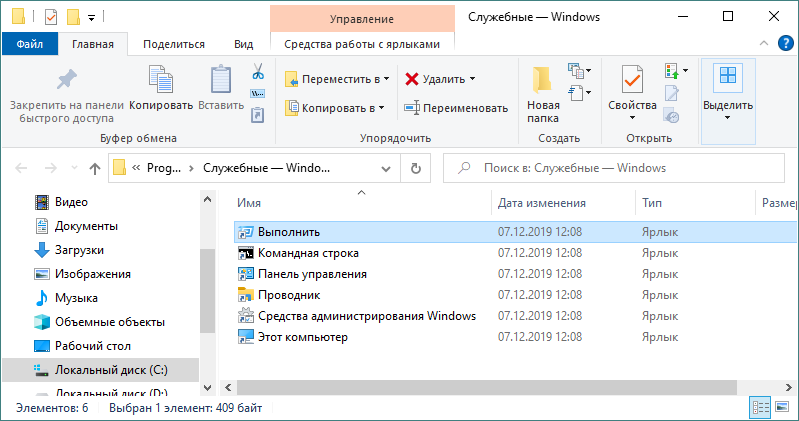This screenshot has width=799, height=421.
Task: Click the search box for Служебные — Windows
Action: pyautogui.click(x=614, y=168)
